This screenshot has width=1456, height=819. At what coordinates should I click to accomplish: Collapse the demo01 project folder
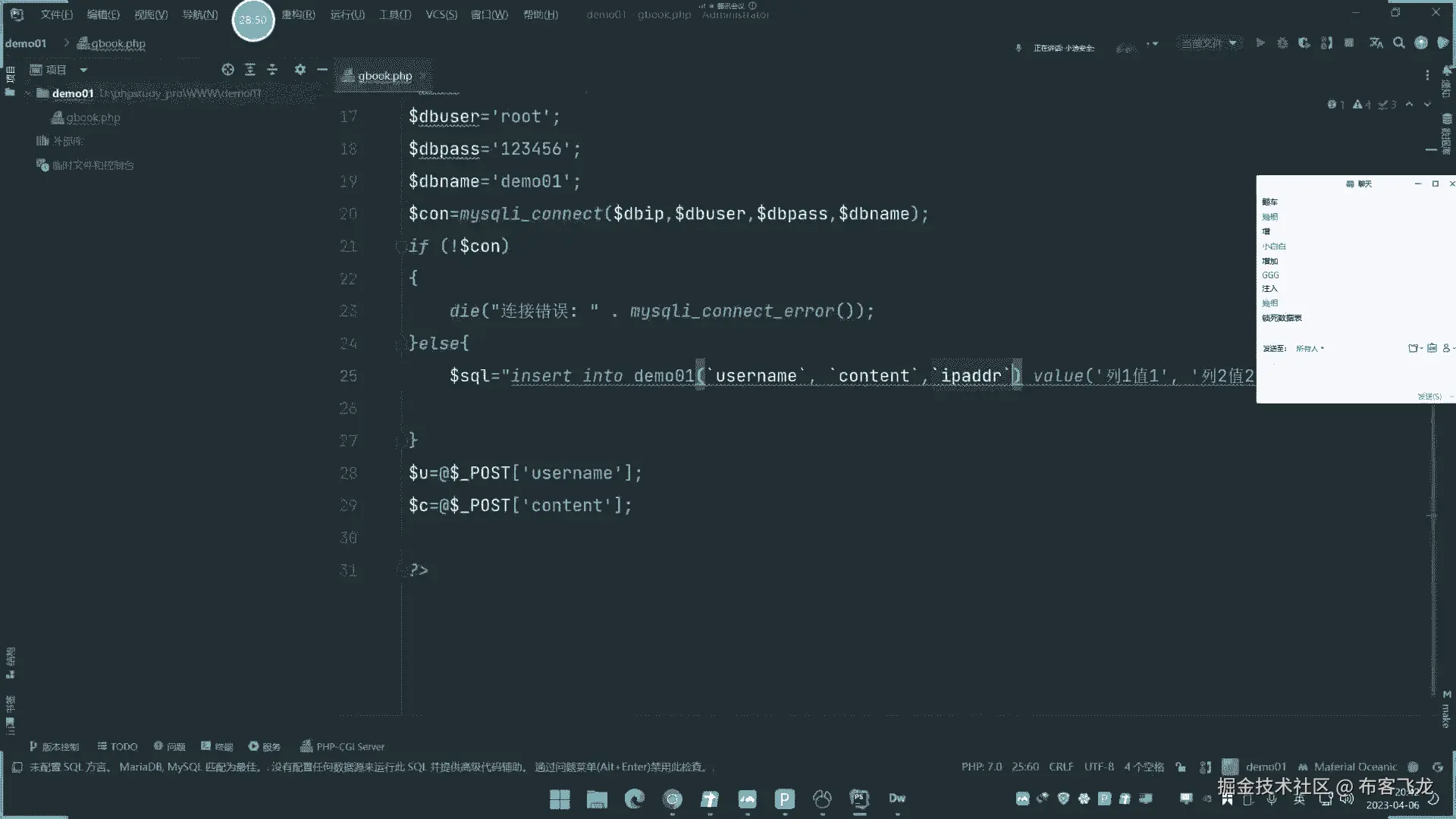28,93
